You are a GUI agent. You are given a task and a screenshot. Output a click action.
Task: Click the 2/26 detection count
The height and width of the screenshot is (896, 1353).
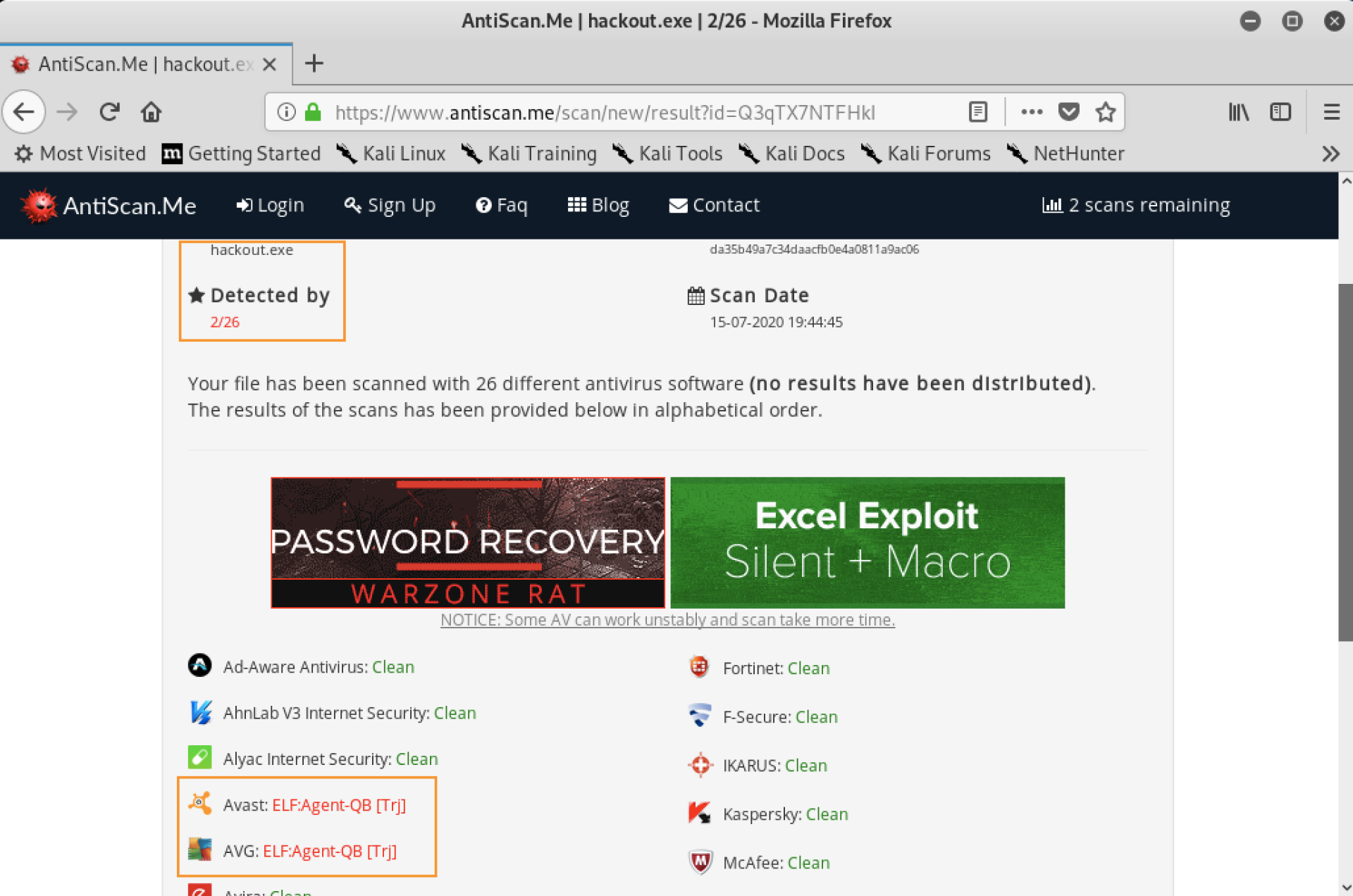click(225, 322)
